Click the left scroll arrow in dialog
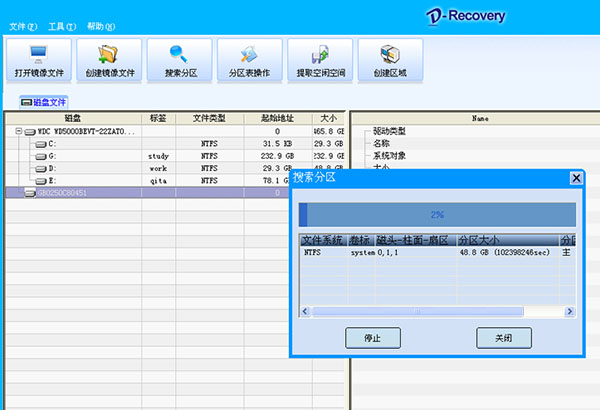This screenshot has height=410, width=600. (x=305, y=311)
